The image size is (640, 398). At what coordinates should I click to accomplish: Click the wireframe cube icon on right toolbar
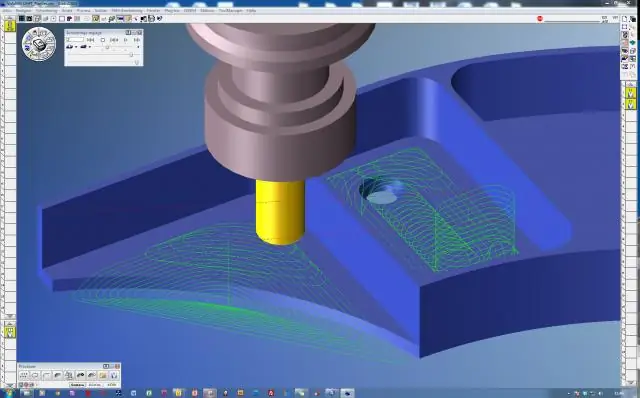point(633,51)
